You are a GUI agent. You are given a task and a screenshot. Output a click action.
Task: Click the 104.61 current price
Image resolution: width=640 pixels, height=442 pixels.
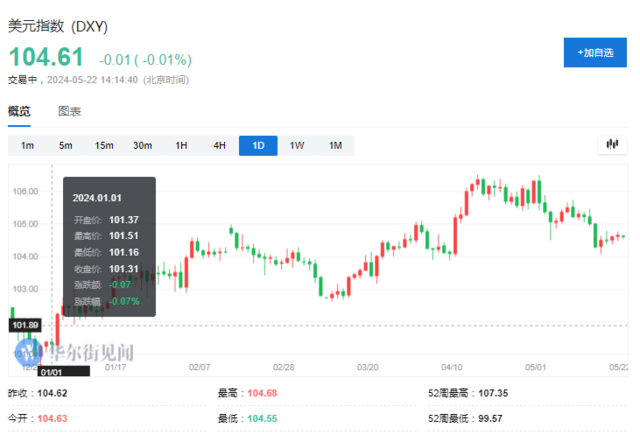45,58
